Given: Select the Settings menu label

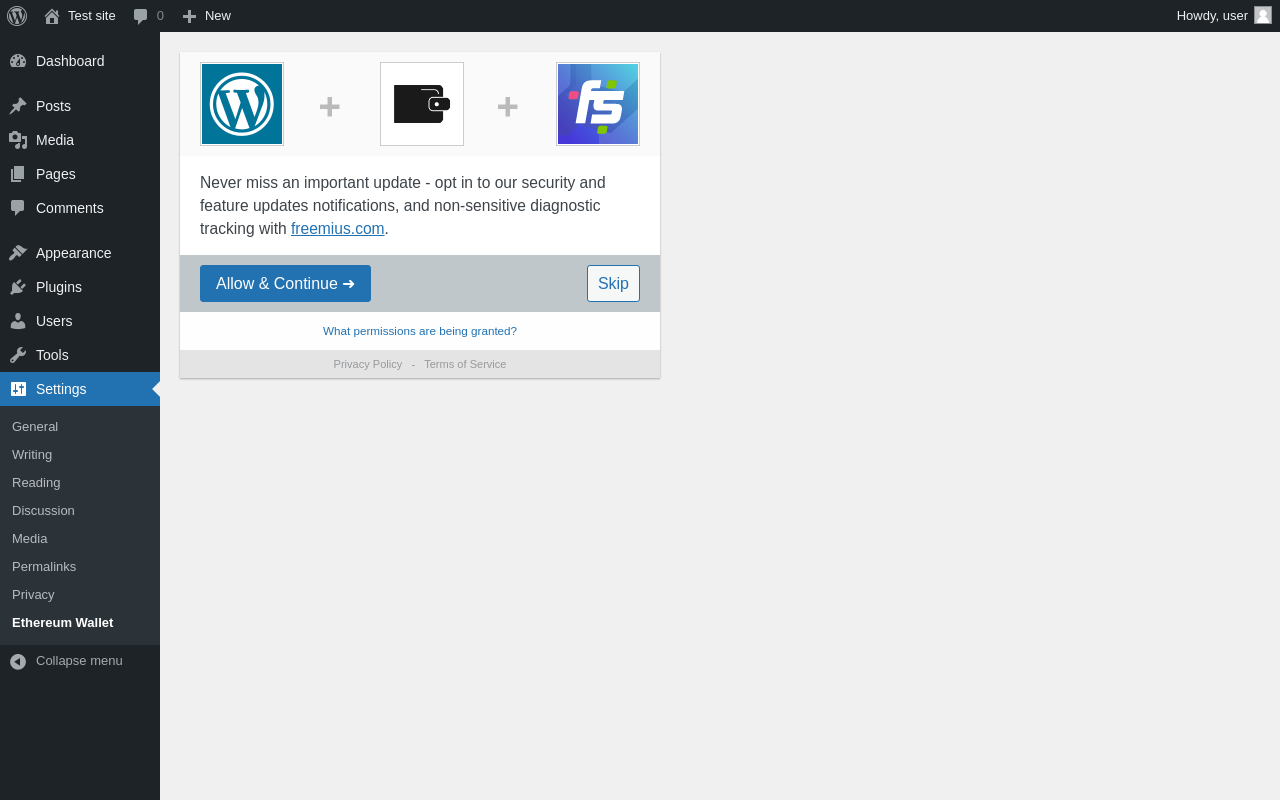Looking at the screenshot, I should [61, 389].
